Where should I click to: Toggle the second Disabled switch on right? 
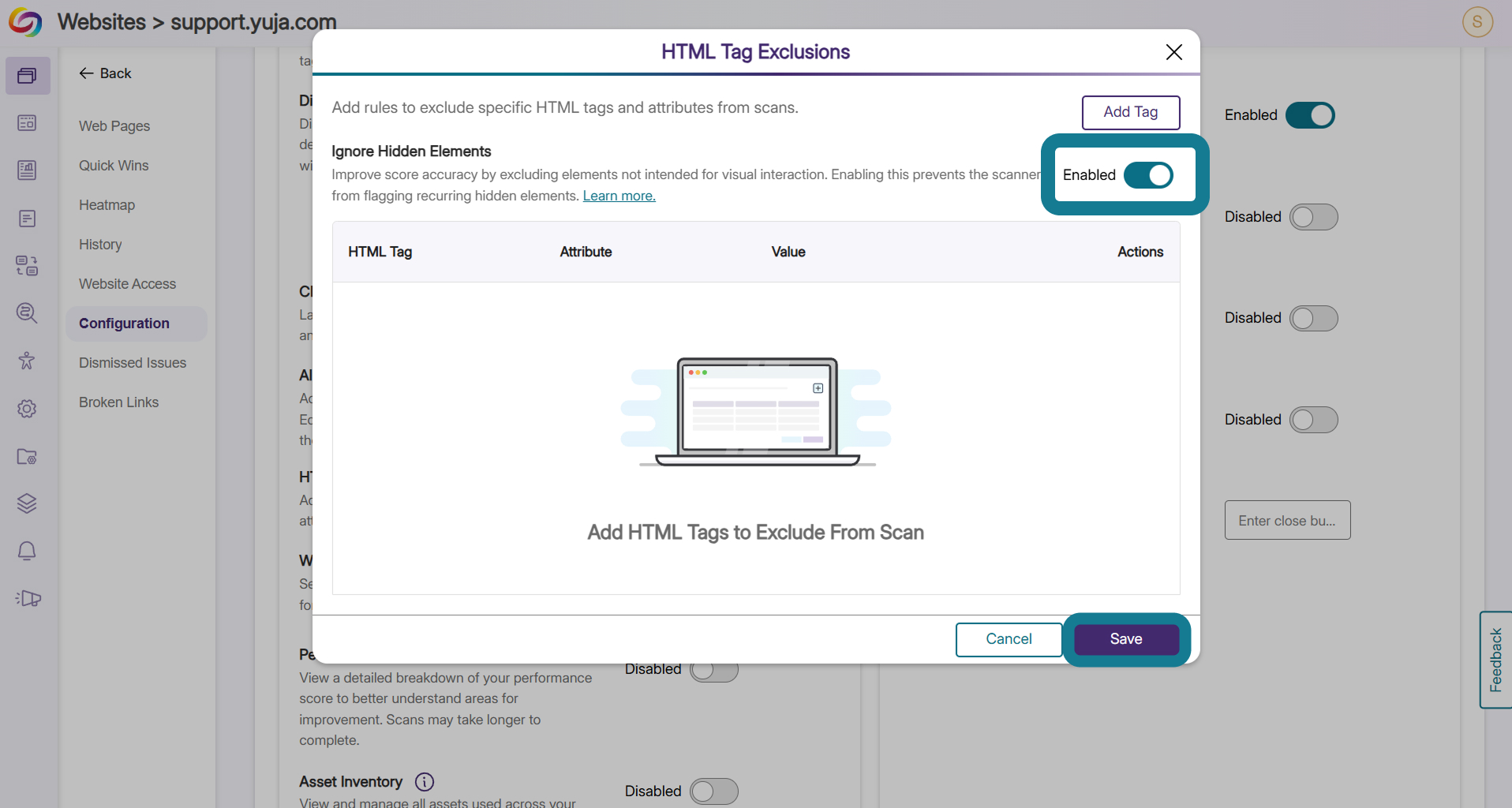(x=1313, y=318)
